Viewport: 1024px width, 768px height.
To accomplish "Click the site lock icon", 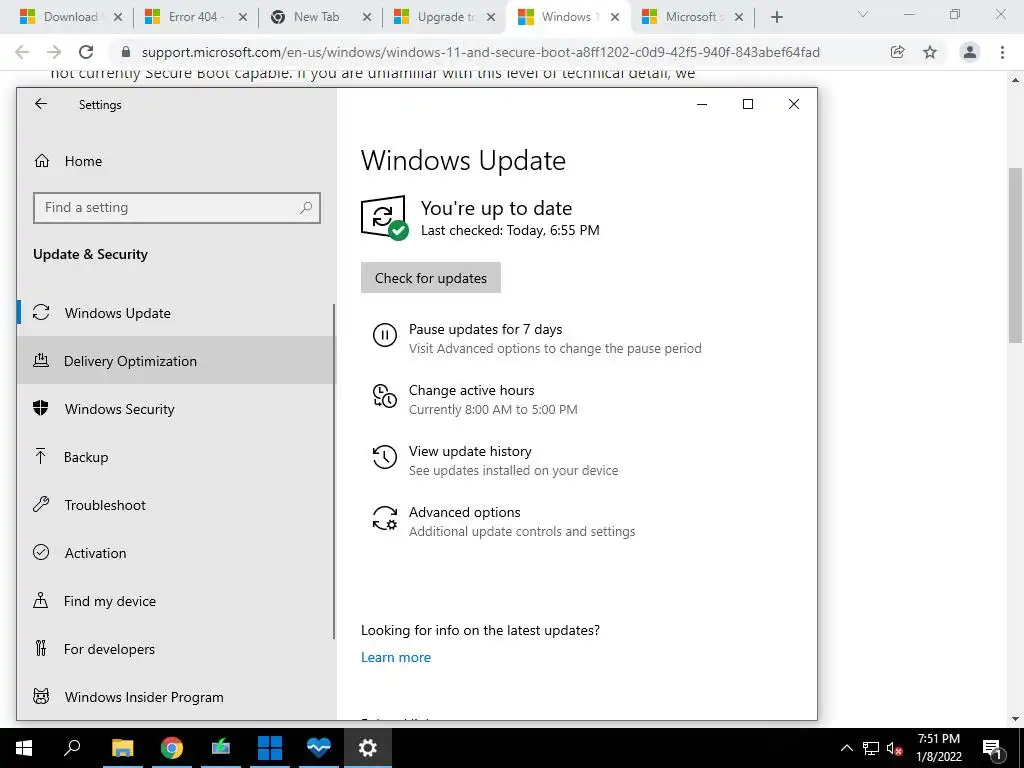I will pyautogui.click(x=125, y=52).
